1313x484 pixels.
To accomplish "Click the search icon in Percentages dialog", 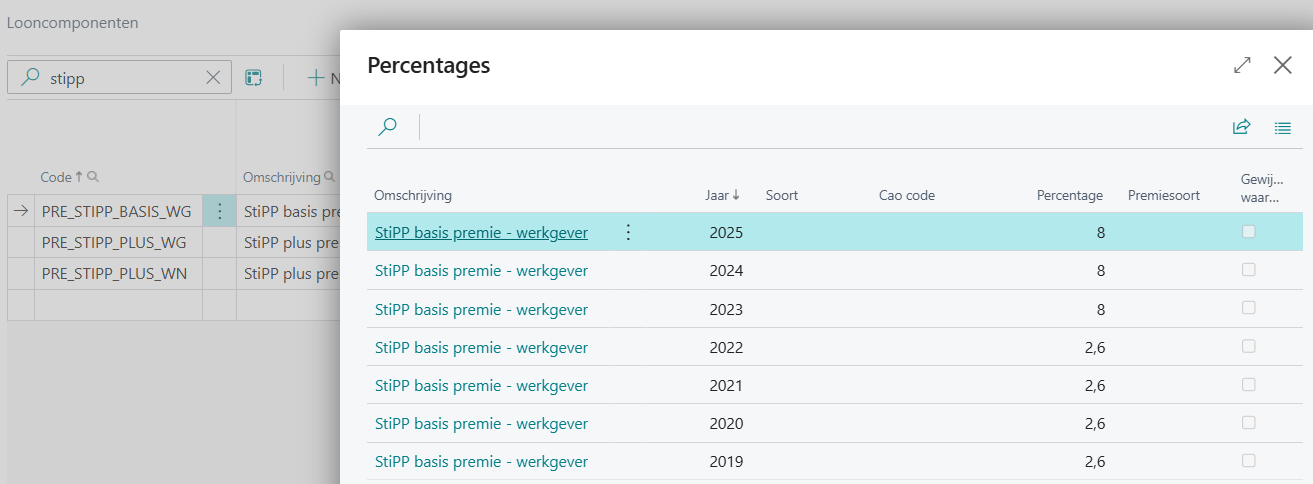I will (388, 127).
